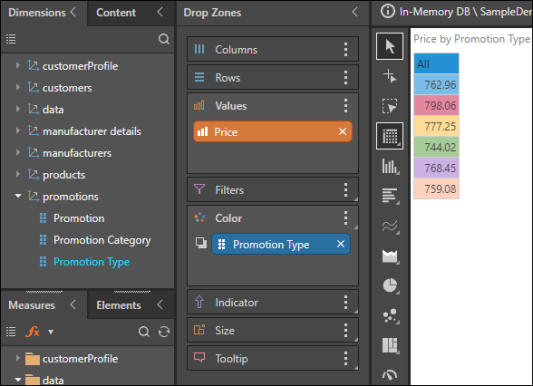
Task: Select the horizontal bar chart icon
Action: click(390, 196)
